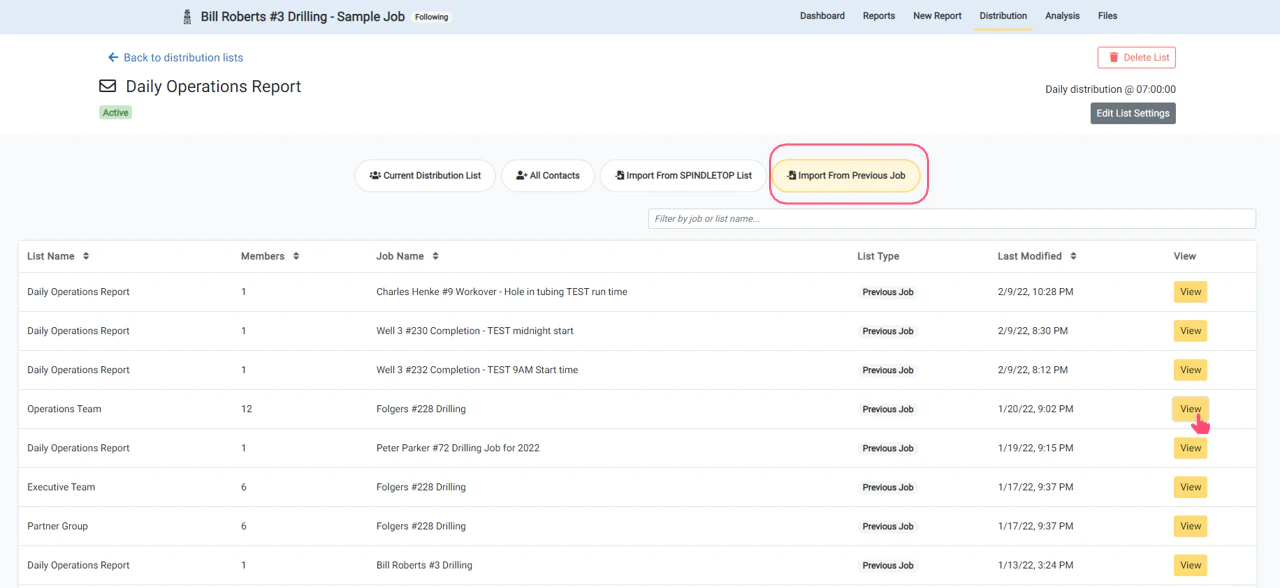Open Job Name column sort arrows

coord(438,256)
